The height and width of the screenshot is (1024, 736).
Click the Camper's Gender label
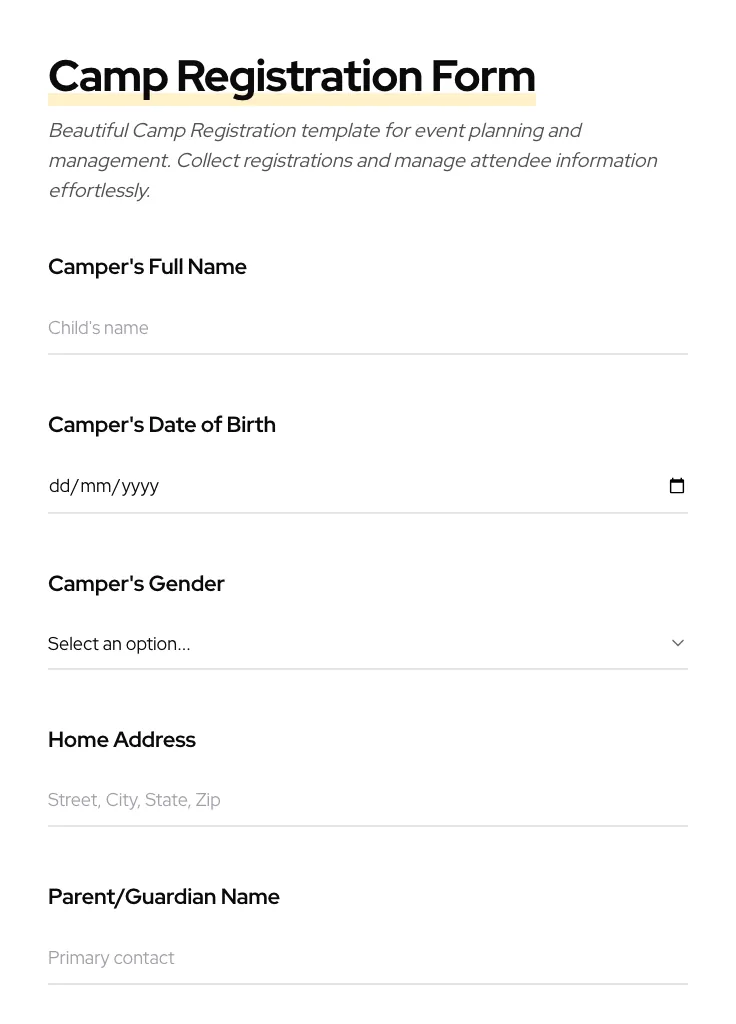point(136,584)
